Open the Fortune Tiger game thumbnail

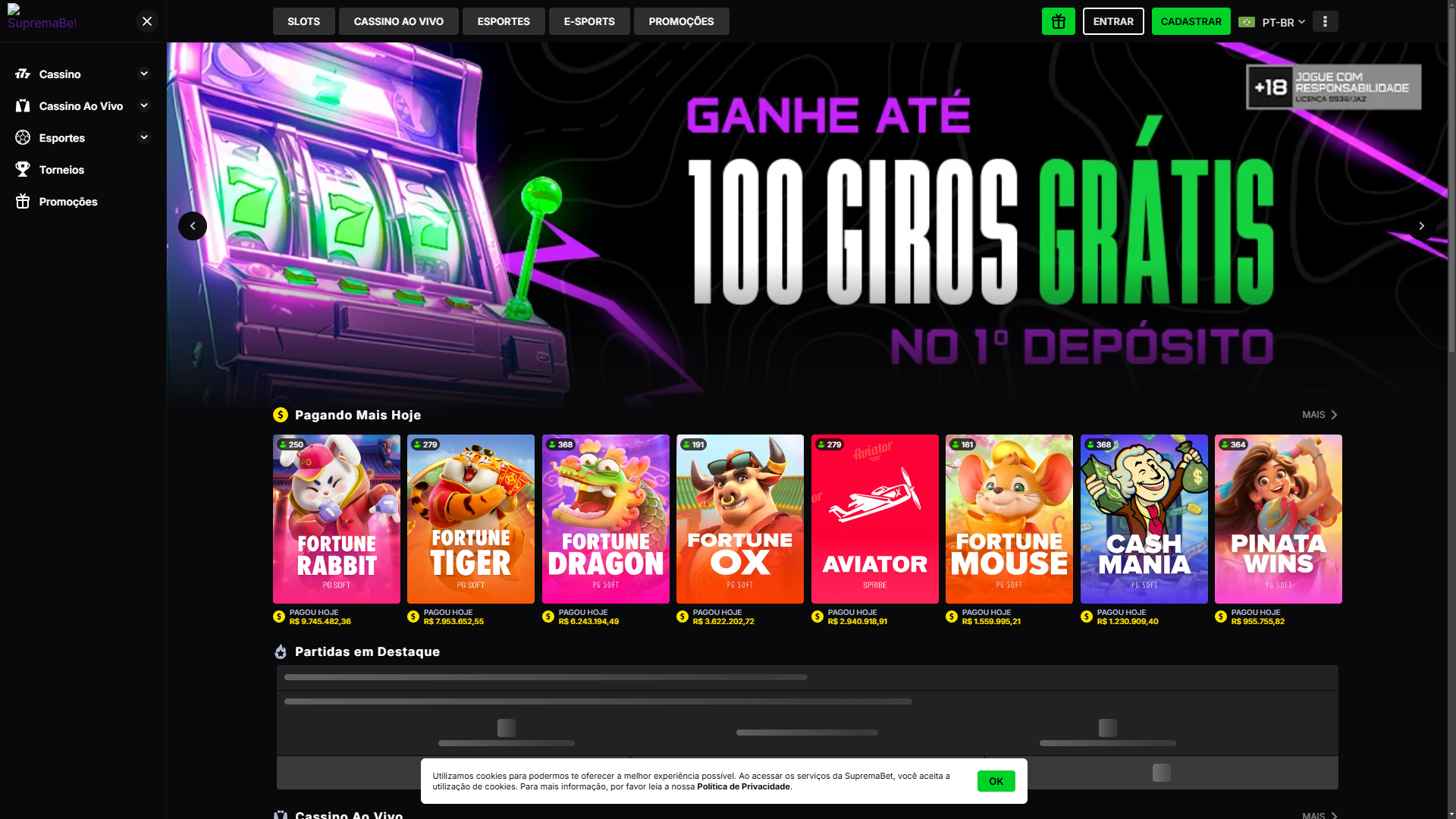click(x=471, y=519)
